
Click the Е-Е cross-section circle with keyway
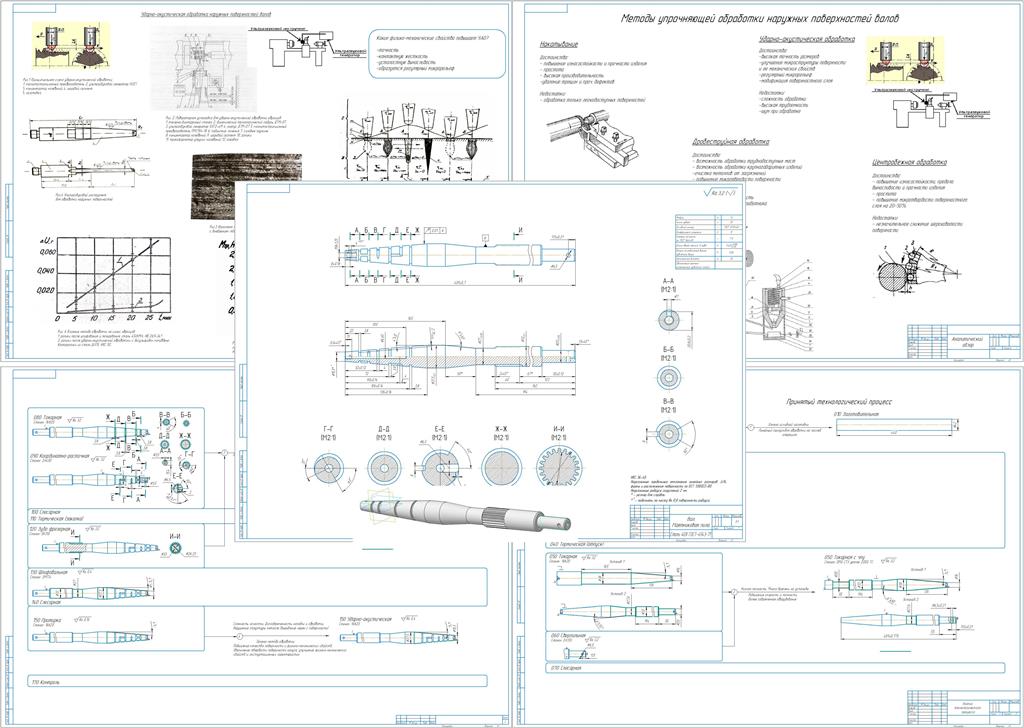pyautogui.click(x=438, y=468)
